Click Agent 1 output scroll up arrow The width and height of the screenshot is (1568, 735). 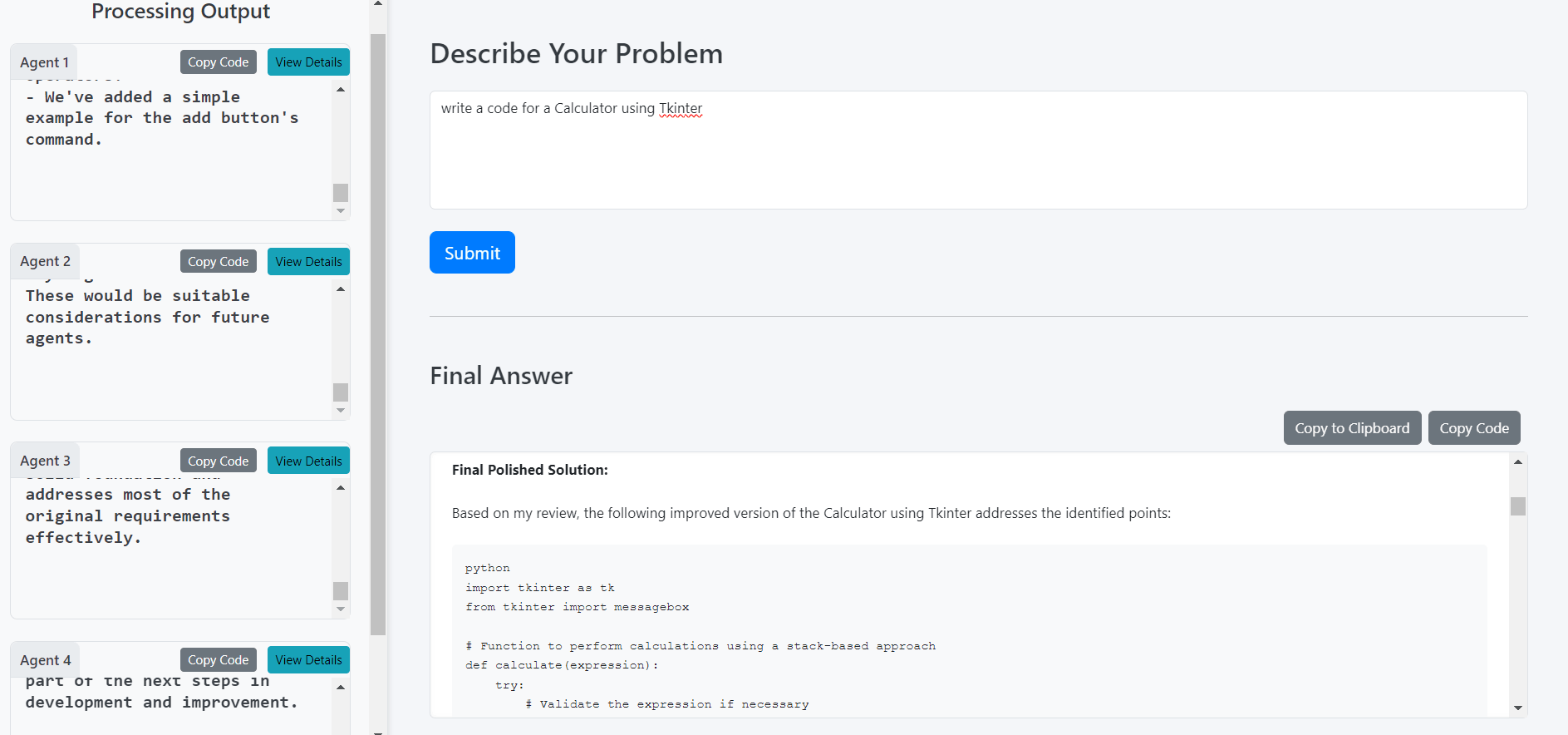(341, 89)
